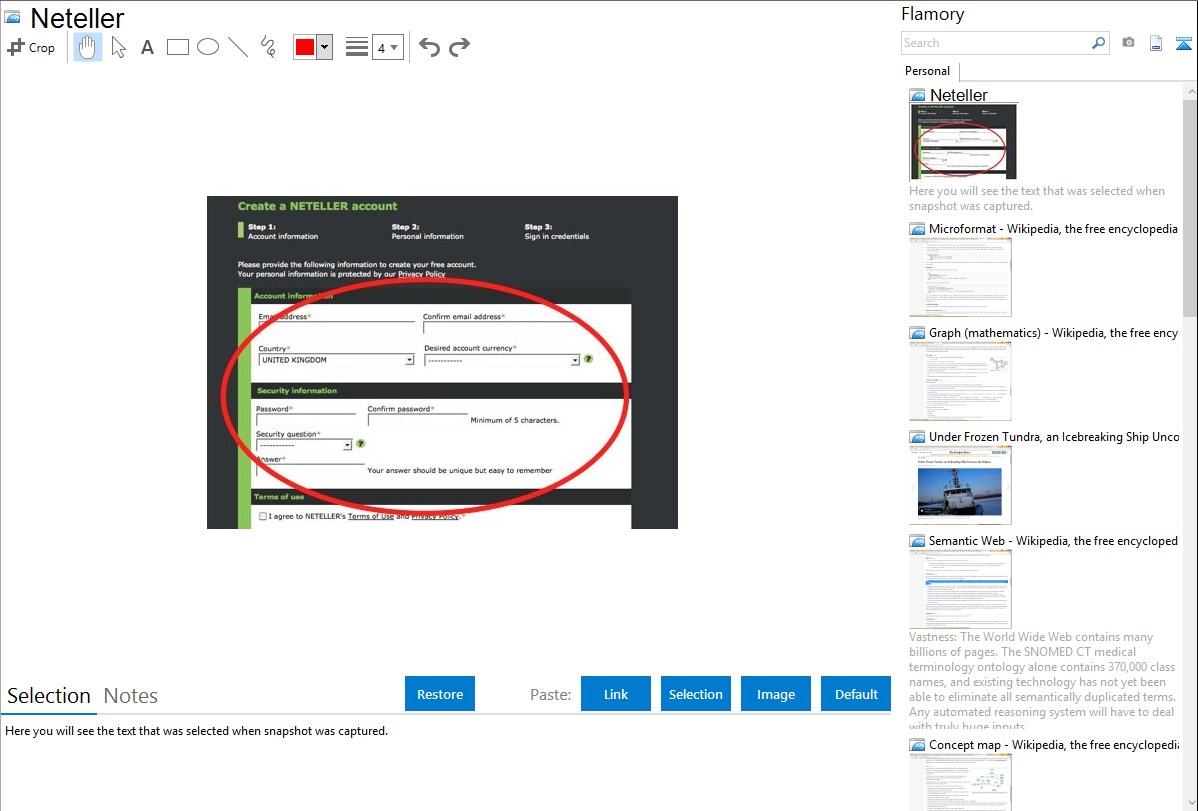Screen dimensions: 1198x811
Task: Open the color picker dropdown arrow
Action: 324,47
